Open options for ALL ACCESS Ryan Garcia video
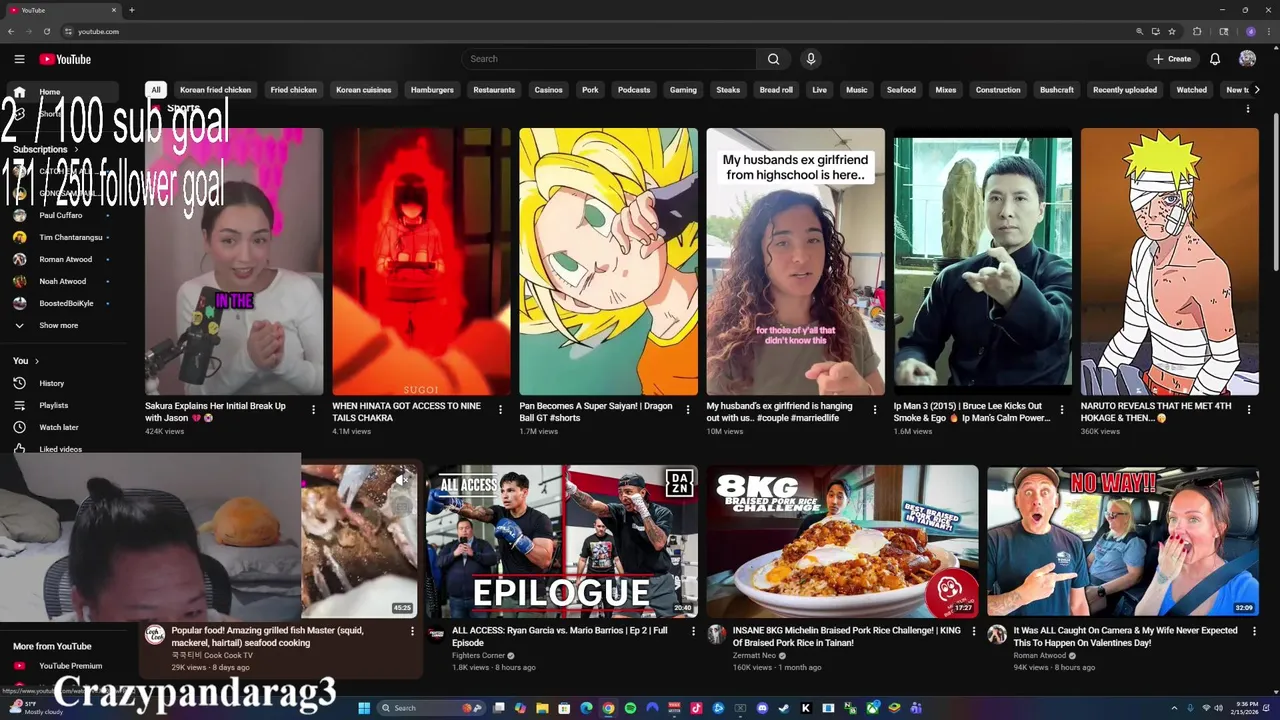Screen dimensions: 1280x720 tap(693, 631)
